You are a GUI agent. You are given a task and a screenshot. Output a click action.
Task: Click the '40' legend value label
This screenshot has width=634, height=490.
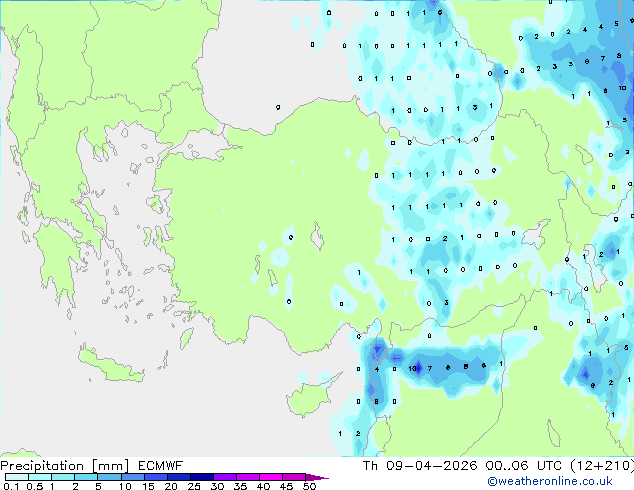263,486
